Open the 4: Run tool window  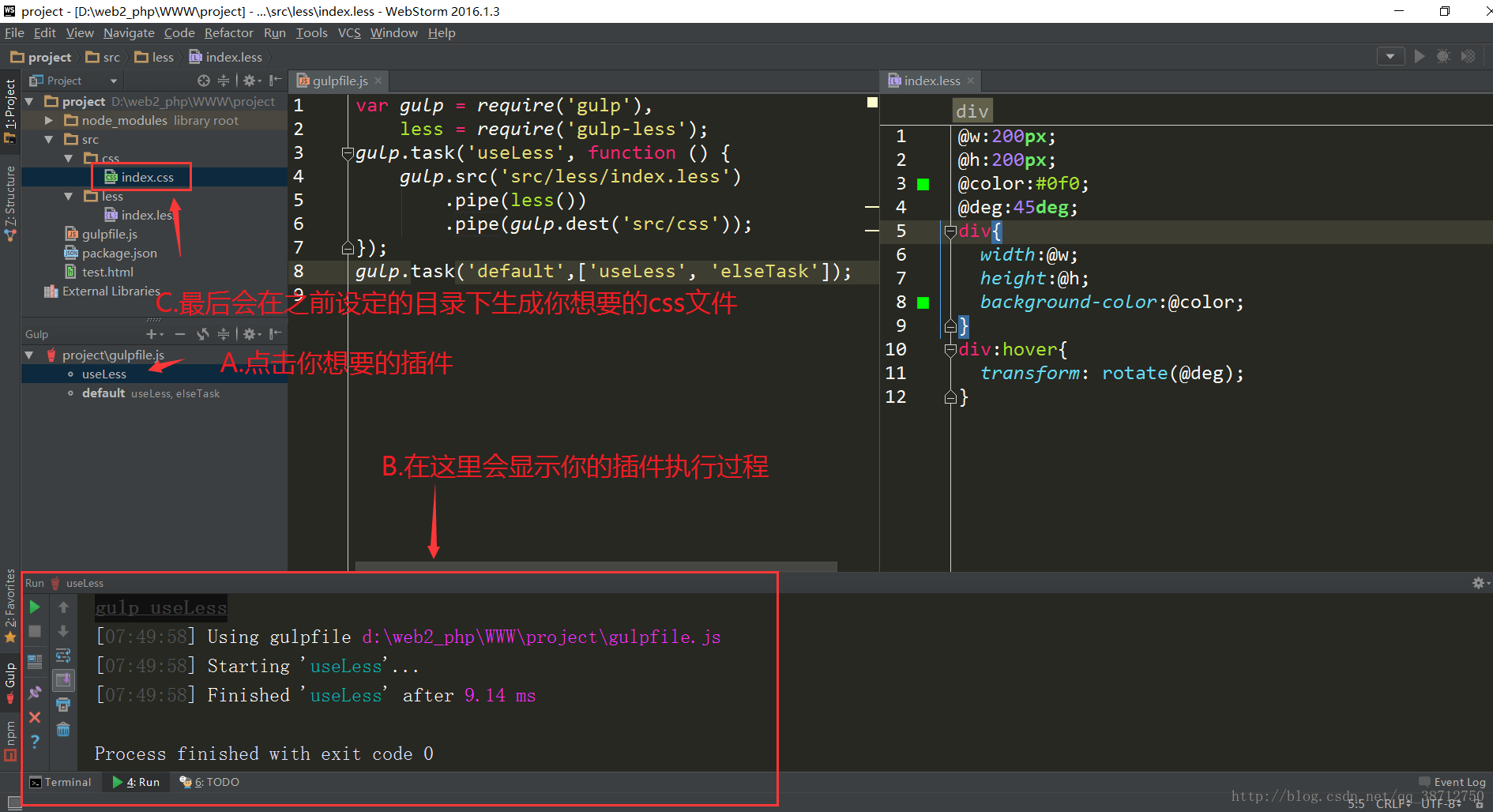(x=136, y=782)
